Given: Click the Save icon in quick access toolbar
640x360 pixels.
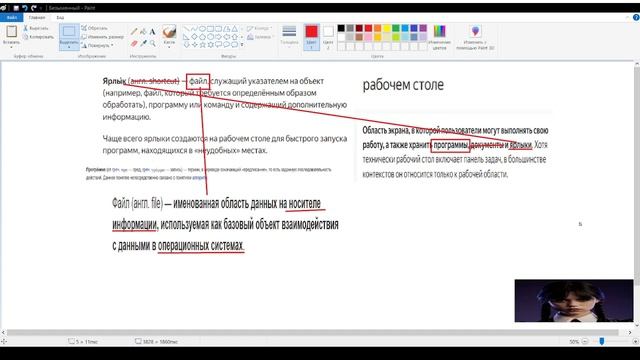Looking at the screenshot, I should click(16, 8).
